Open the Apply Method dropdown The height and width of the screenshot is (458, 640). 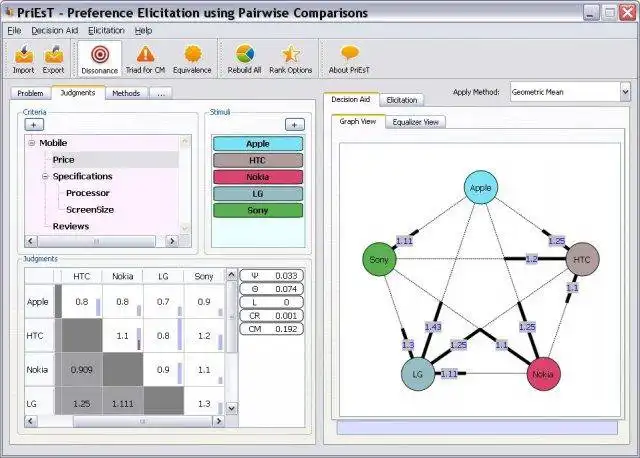pos(625,92)
